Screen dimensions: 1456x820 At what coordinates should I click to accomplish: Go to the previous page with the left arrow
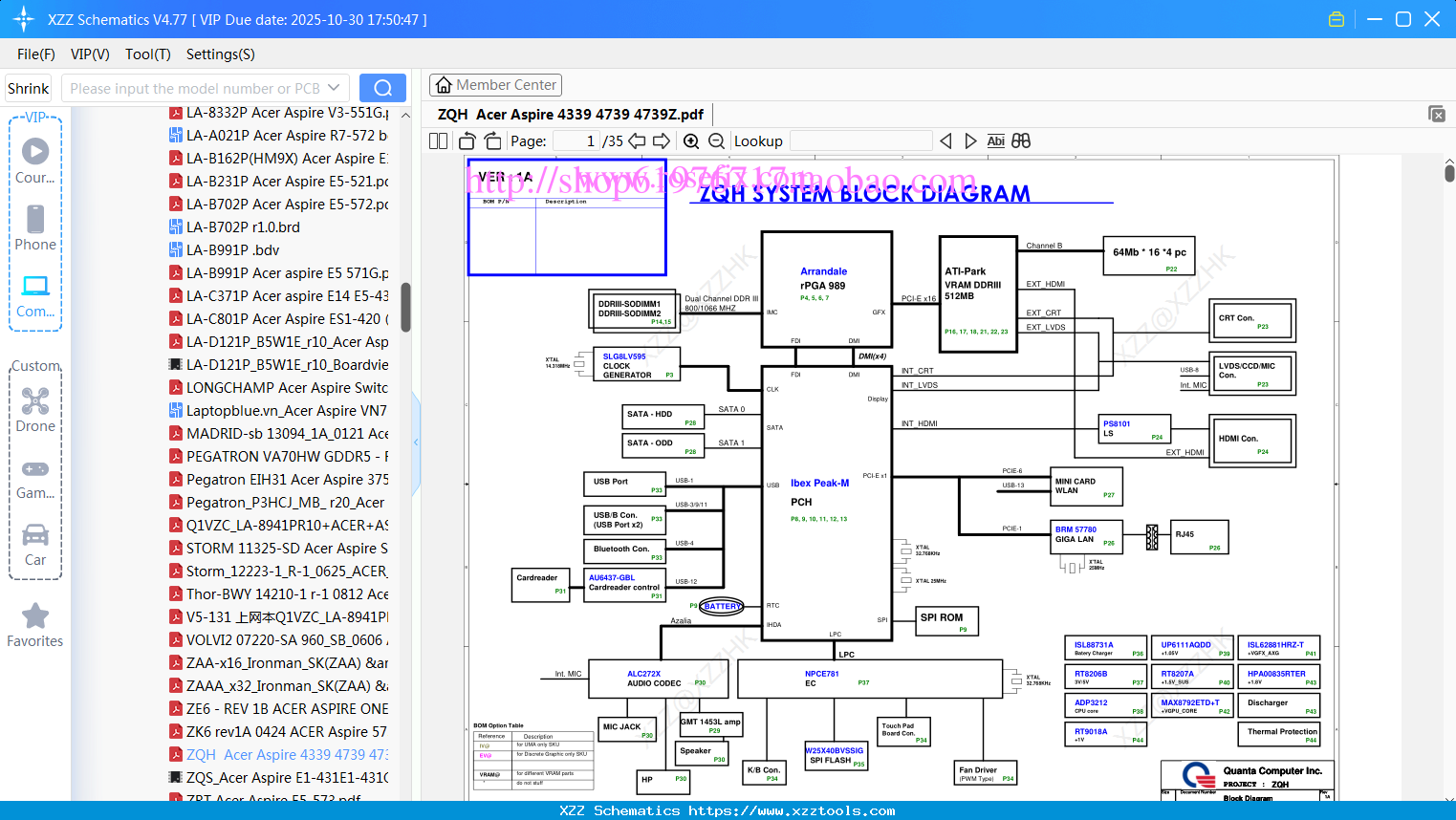tap(637, 140)
